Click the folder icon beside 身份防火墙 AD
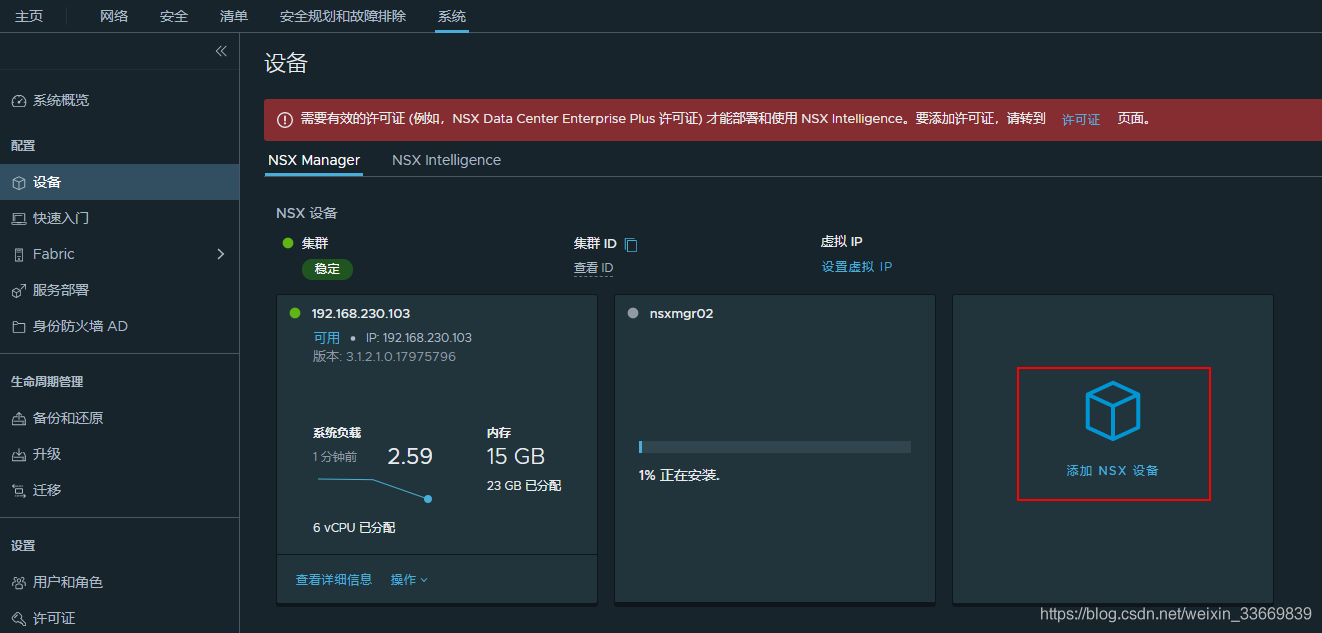 coord(18,327)
